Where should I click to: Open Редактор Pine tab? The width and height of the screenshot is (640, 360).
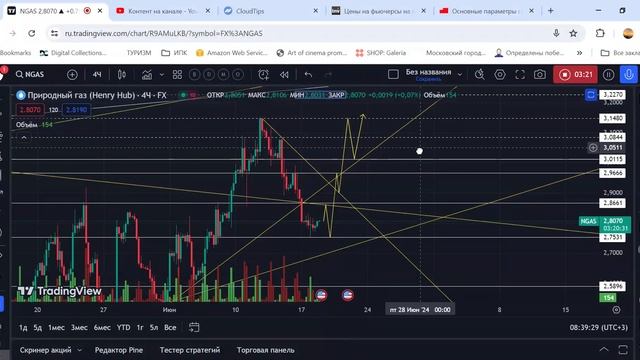(x=119, y=350)
